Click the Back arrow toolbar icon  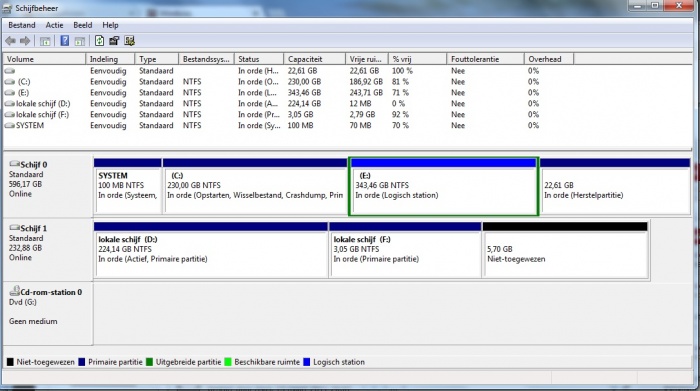point(10,41)
